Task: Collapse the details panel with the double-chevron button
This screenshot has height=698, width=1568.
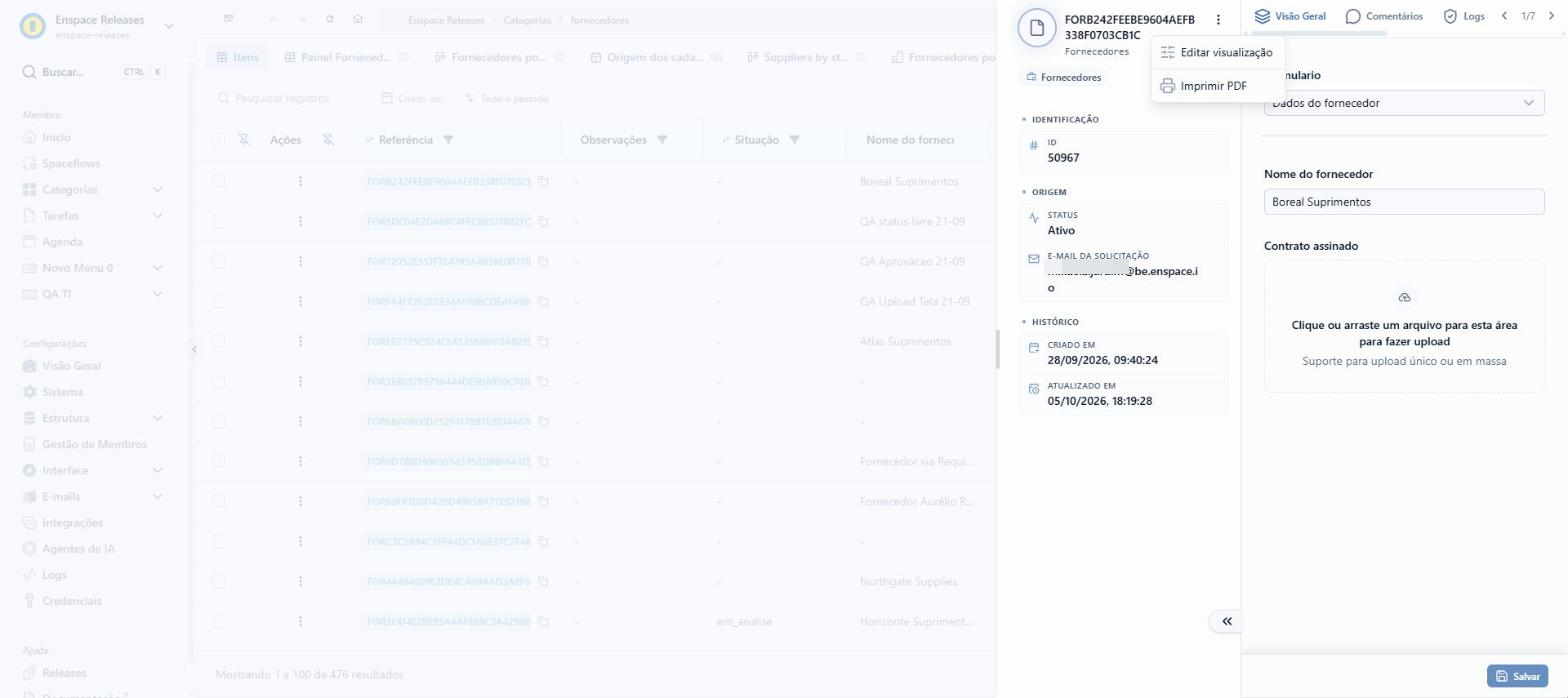Action: 1226,621
